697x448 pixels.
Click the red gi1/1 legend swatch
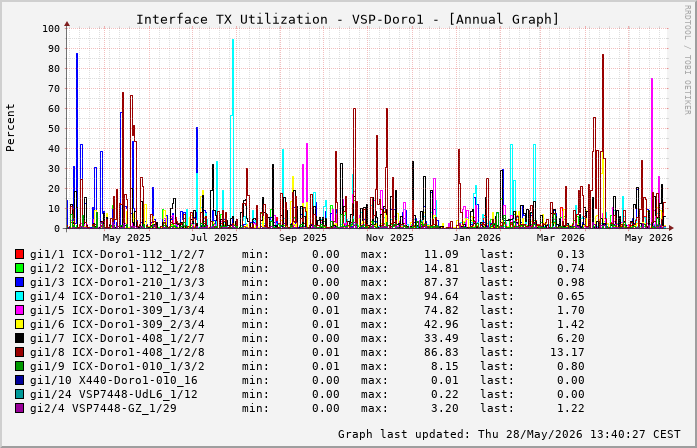pos(19,254)
